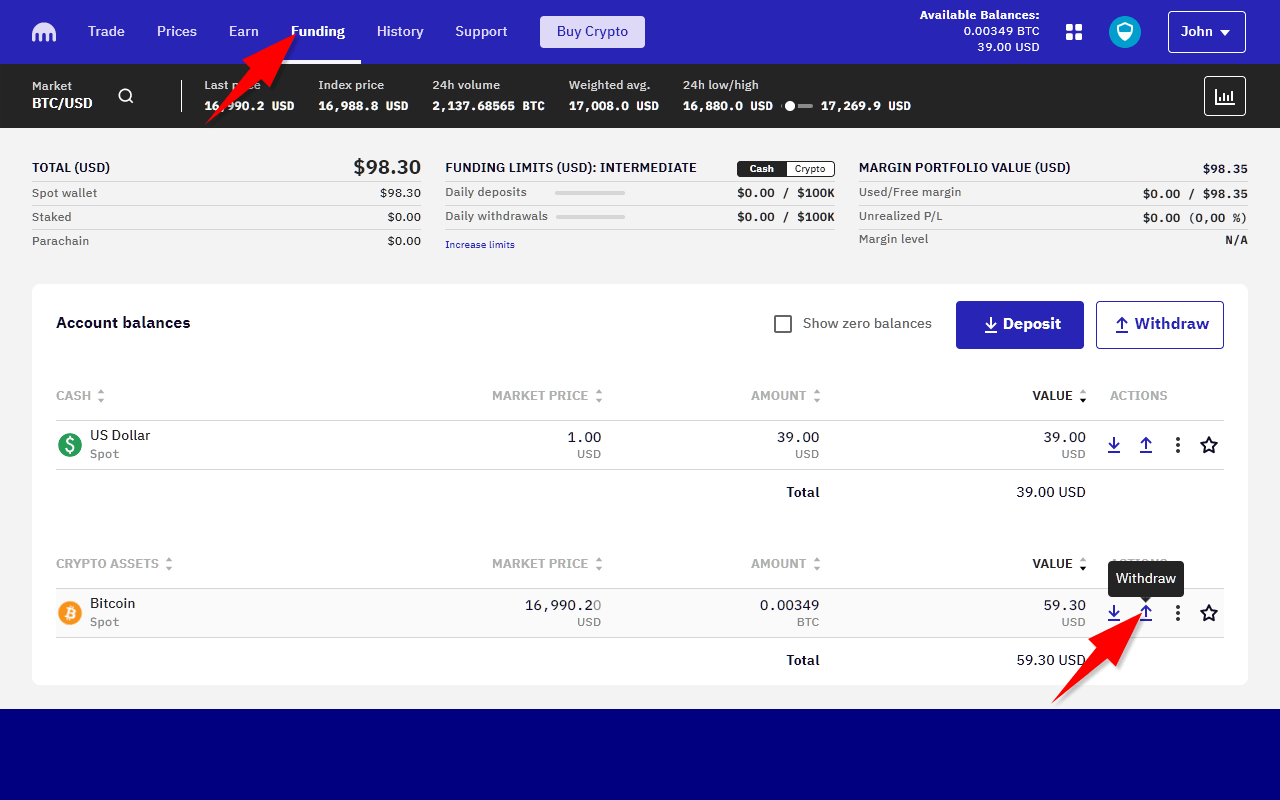Favorite Bitcoin with the star icon
The height and width of the screenshot is (800, 1280).
pyautogui.click(x=1209, y=613)
